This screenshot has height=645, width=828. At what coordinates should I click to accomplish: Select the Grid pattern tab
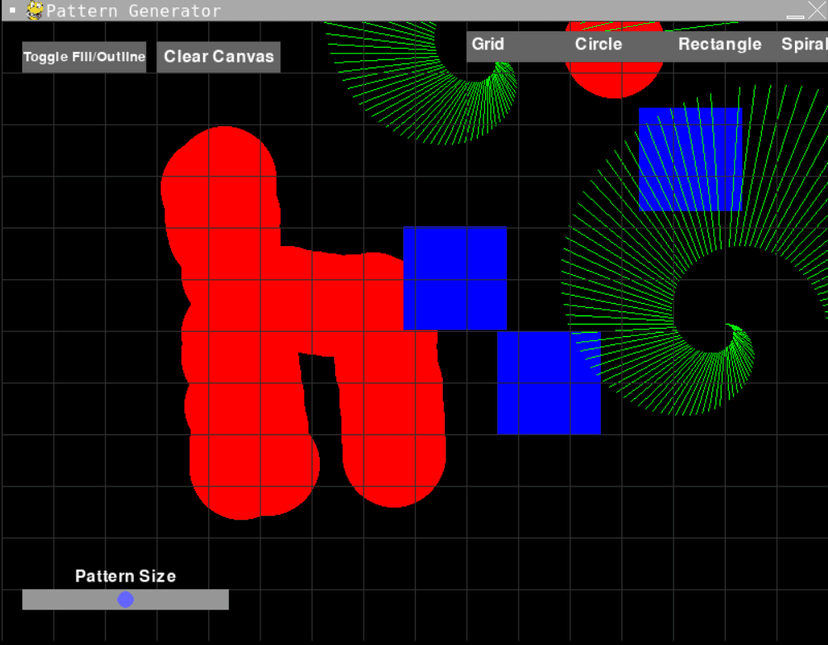click(488, 45)
